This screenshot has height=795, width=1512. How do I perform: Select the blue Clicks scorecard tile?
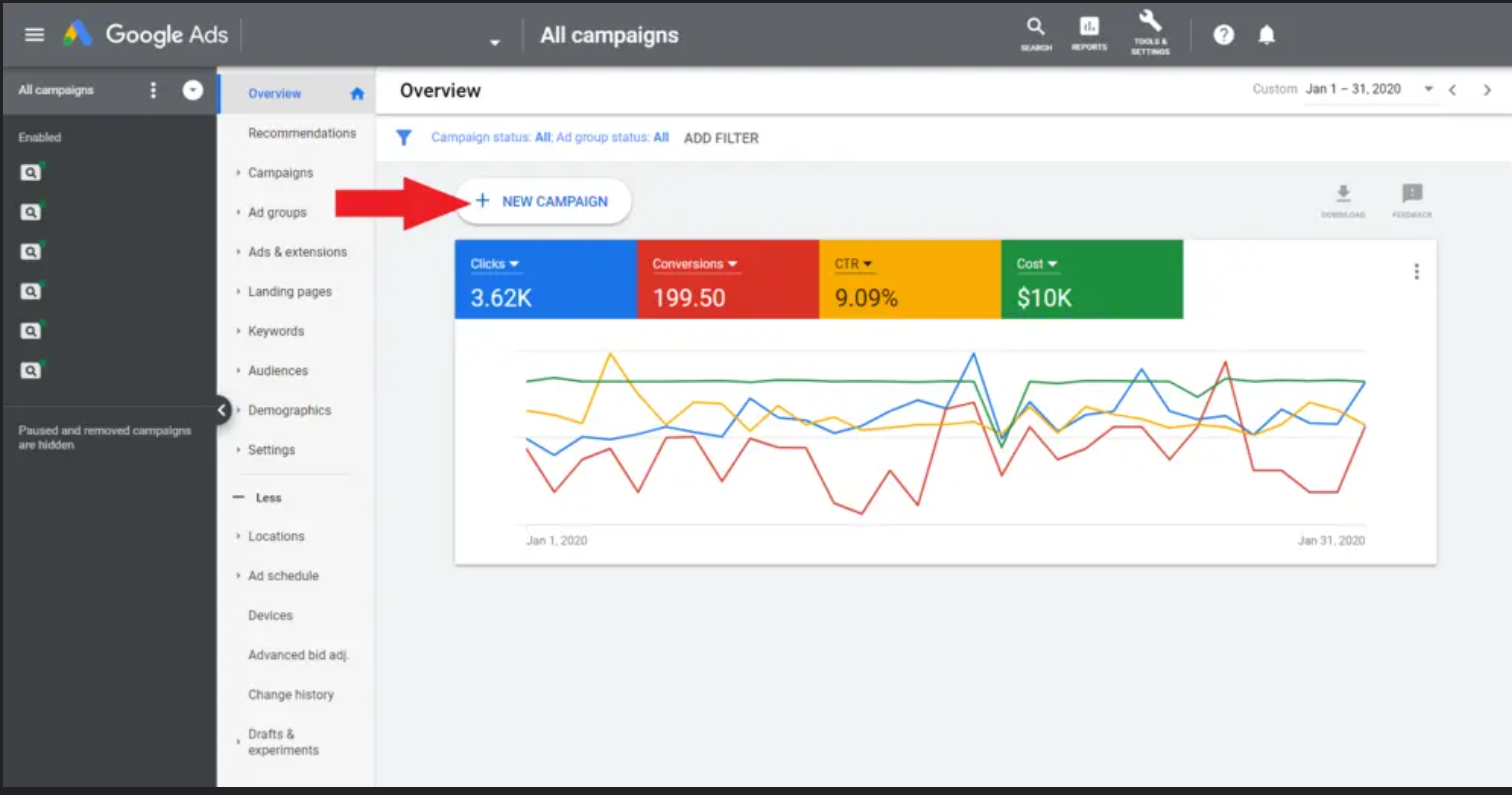[546, 279]
